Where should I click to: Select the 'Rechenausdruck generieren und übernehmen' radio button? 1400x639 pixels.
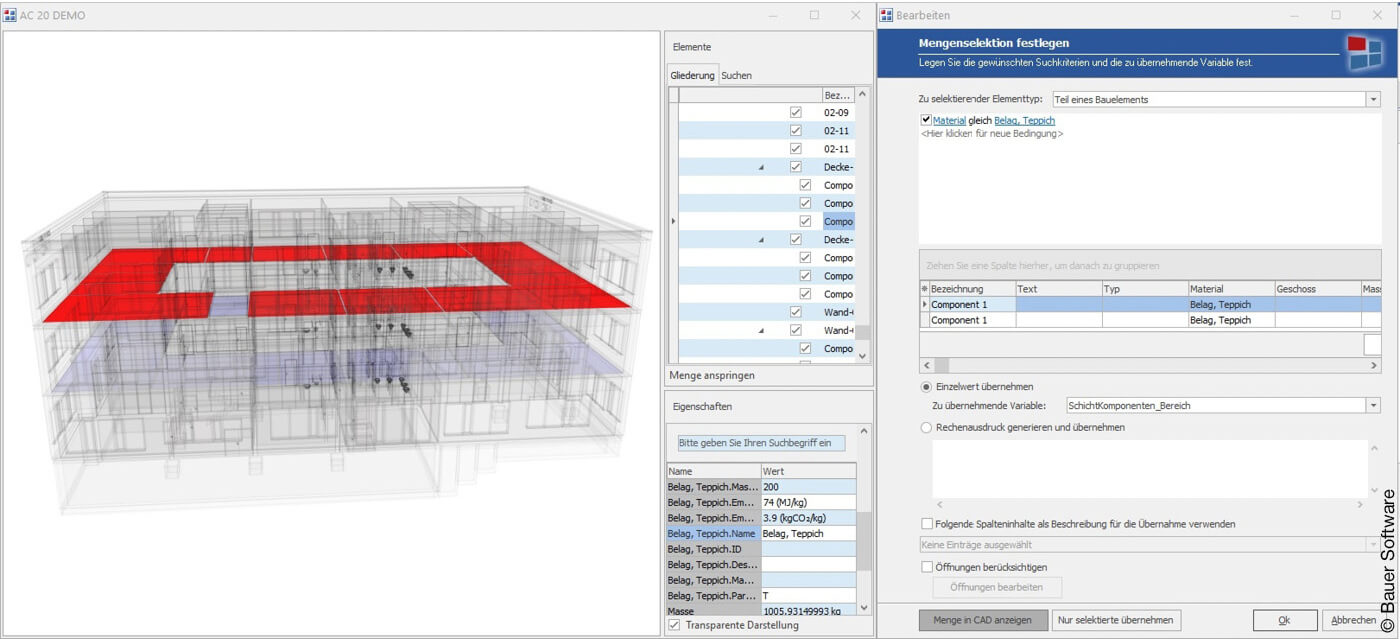click(925, 427)
